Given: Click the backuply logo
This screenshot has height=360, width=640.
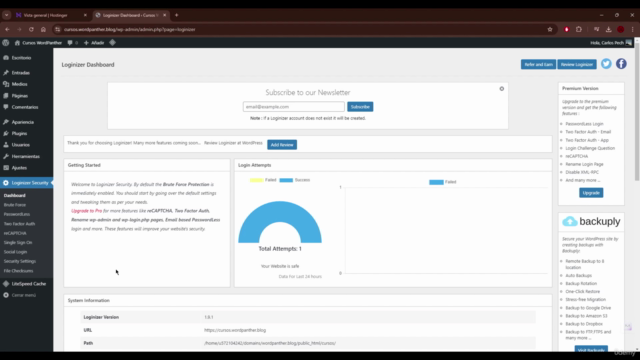Looking at the screenshot, I should point(591,221).
